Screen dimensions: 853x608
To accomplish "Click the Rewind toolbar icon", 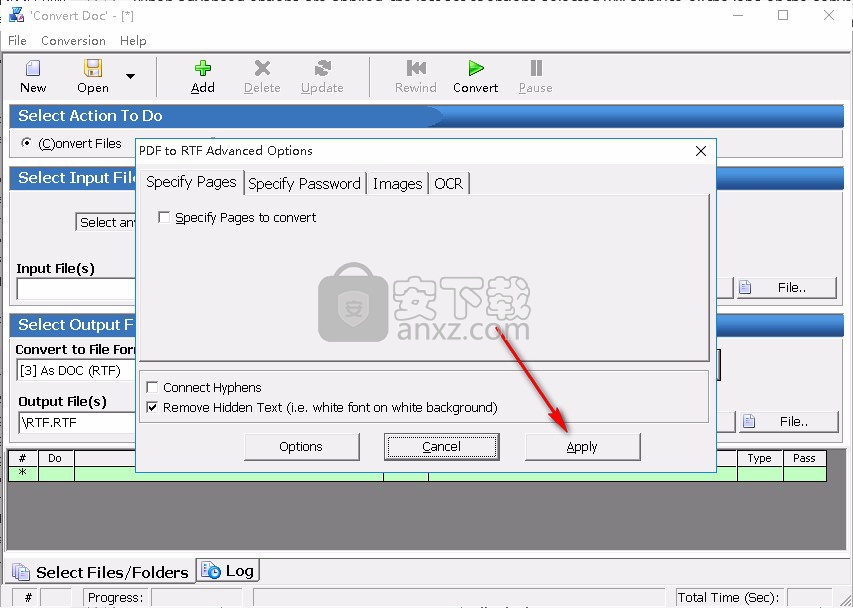I will click(416, 69).
